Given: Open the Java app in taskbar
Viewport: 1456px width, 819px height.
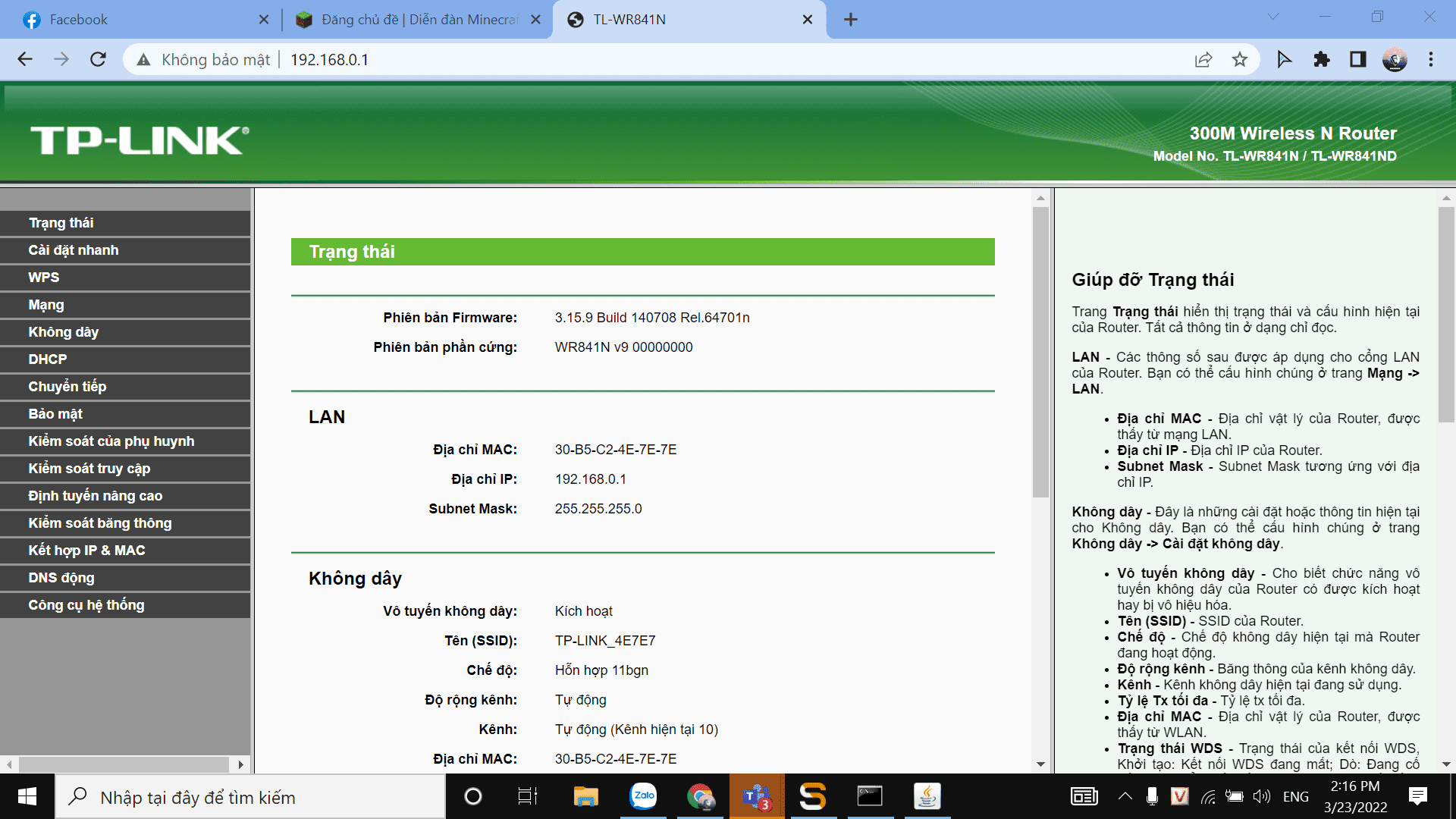Looking at the screenshot, I should click(927, 796).
